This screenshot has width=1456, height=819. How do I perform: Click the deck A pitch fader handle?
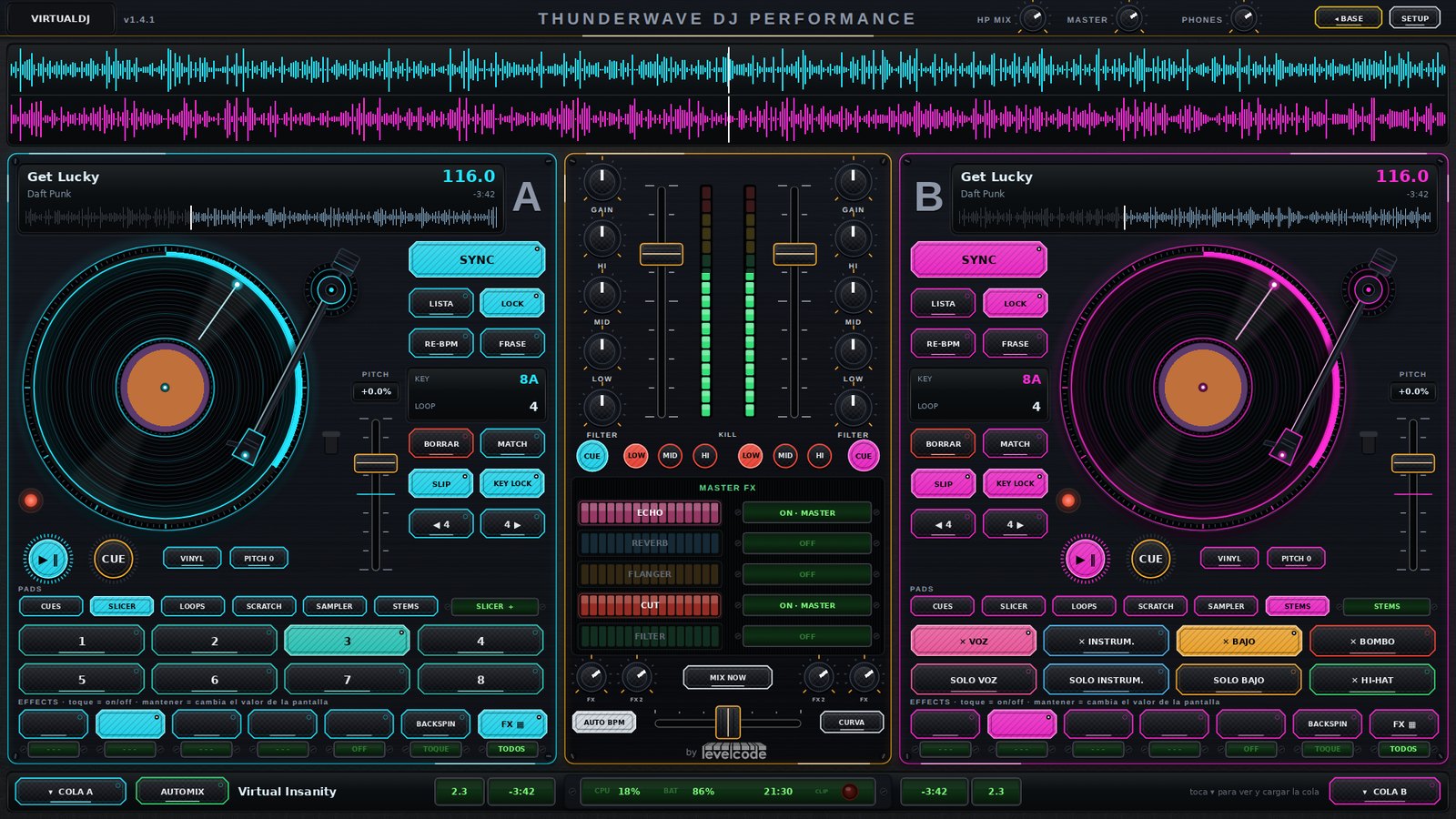pos(376,463)
